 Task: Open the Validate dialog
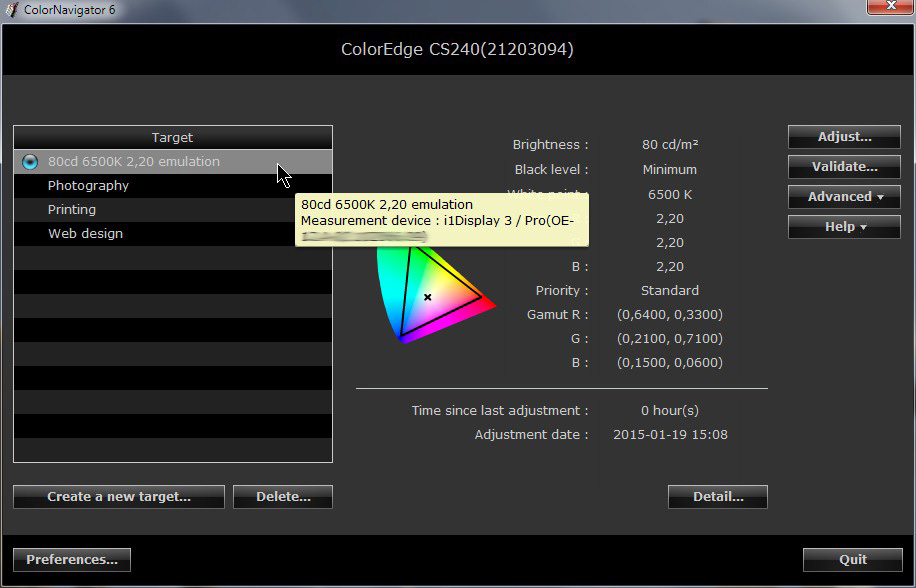pyautogui.click(x=844, y=167)
